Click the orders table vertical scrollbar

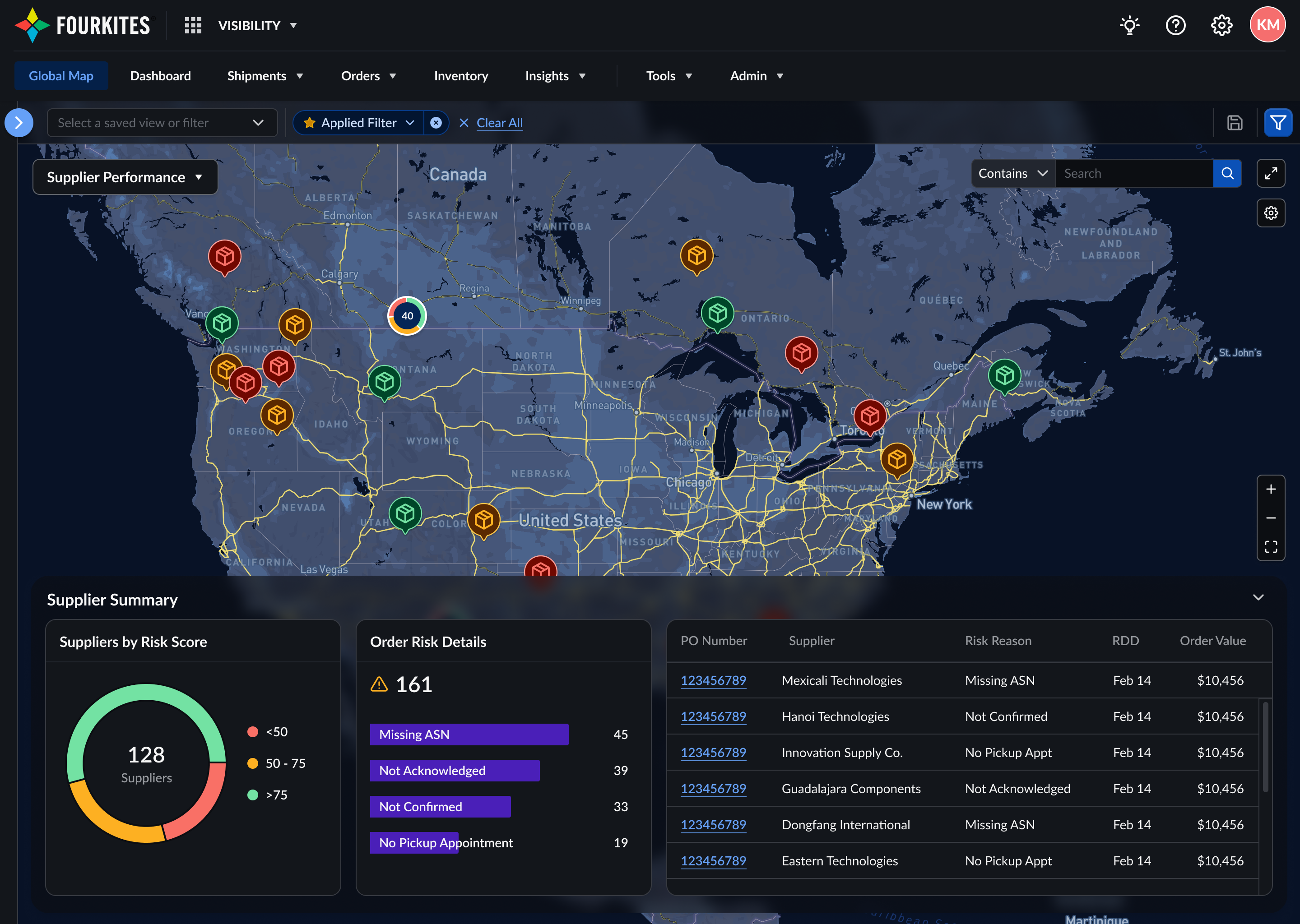1265,747
